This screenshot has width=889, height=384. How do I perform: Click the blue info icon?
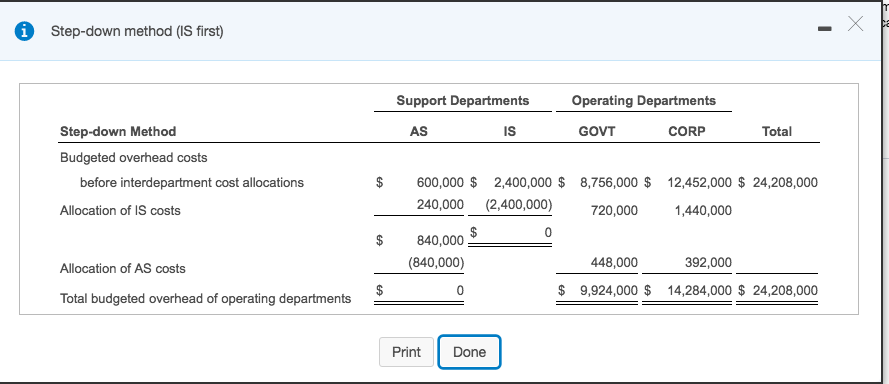coord(23,32)
